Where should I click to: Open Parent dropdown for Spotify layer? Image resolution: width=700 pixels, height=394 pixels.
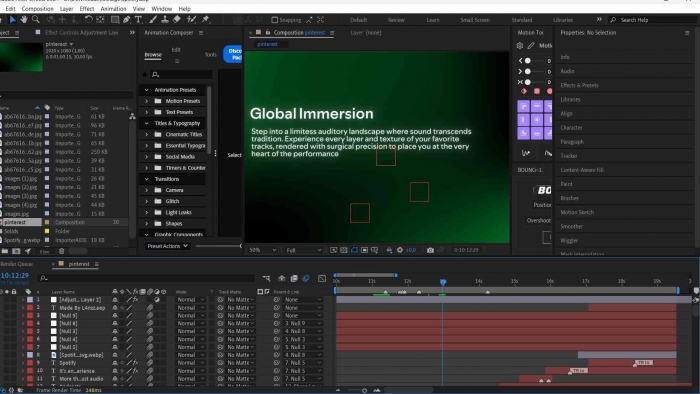pyautogui.click(x=303, y=363)
